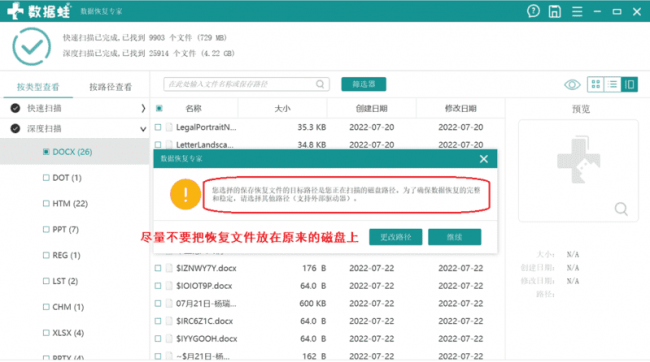Switch to 按类型查看 tab
This screenshot has width=650, height=362.
pyautogui.click(x=38, y=87)
